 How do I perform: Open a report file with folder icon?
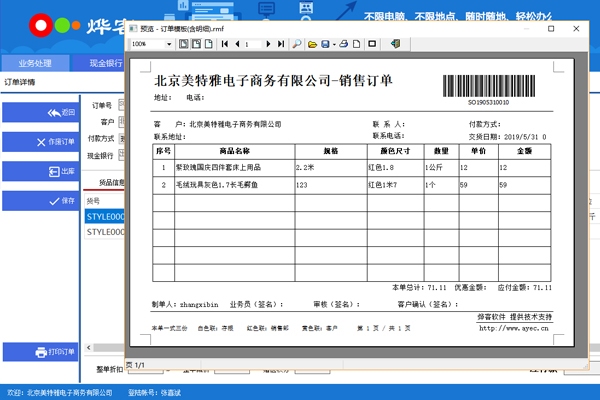coord(312,44)
